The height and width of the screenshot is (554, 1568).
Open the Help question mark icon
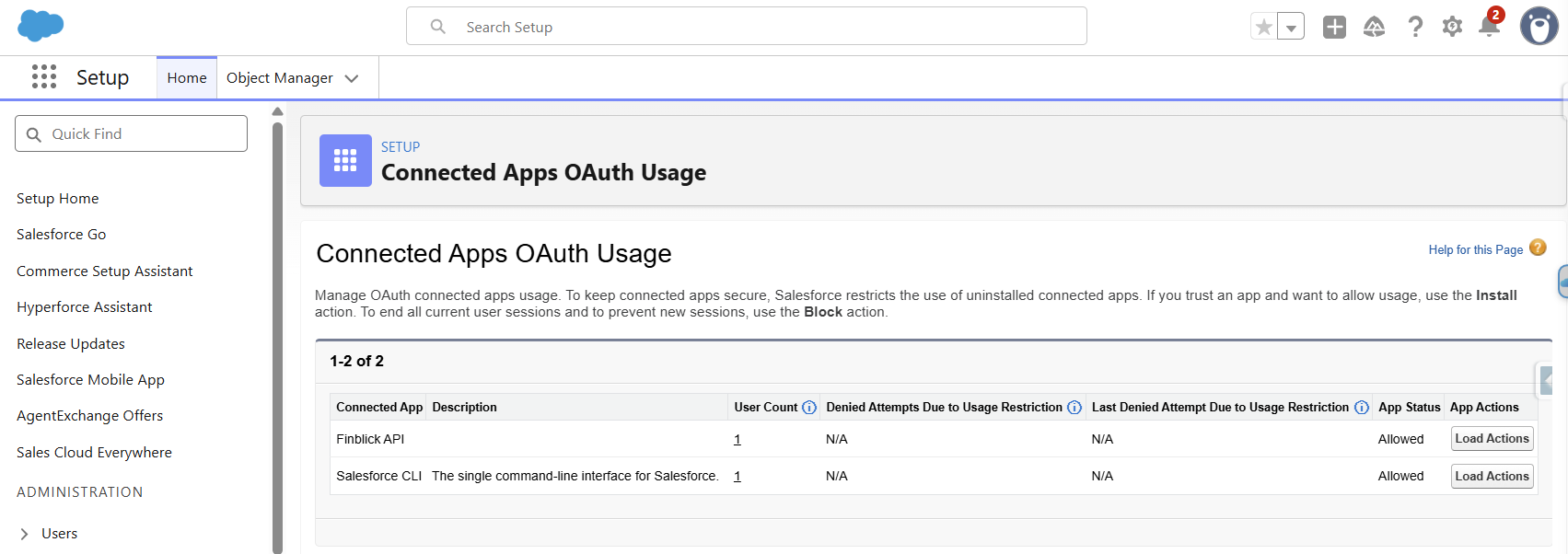1415,27
